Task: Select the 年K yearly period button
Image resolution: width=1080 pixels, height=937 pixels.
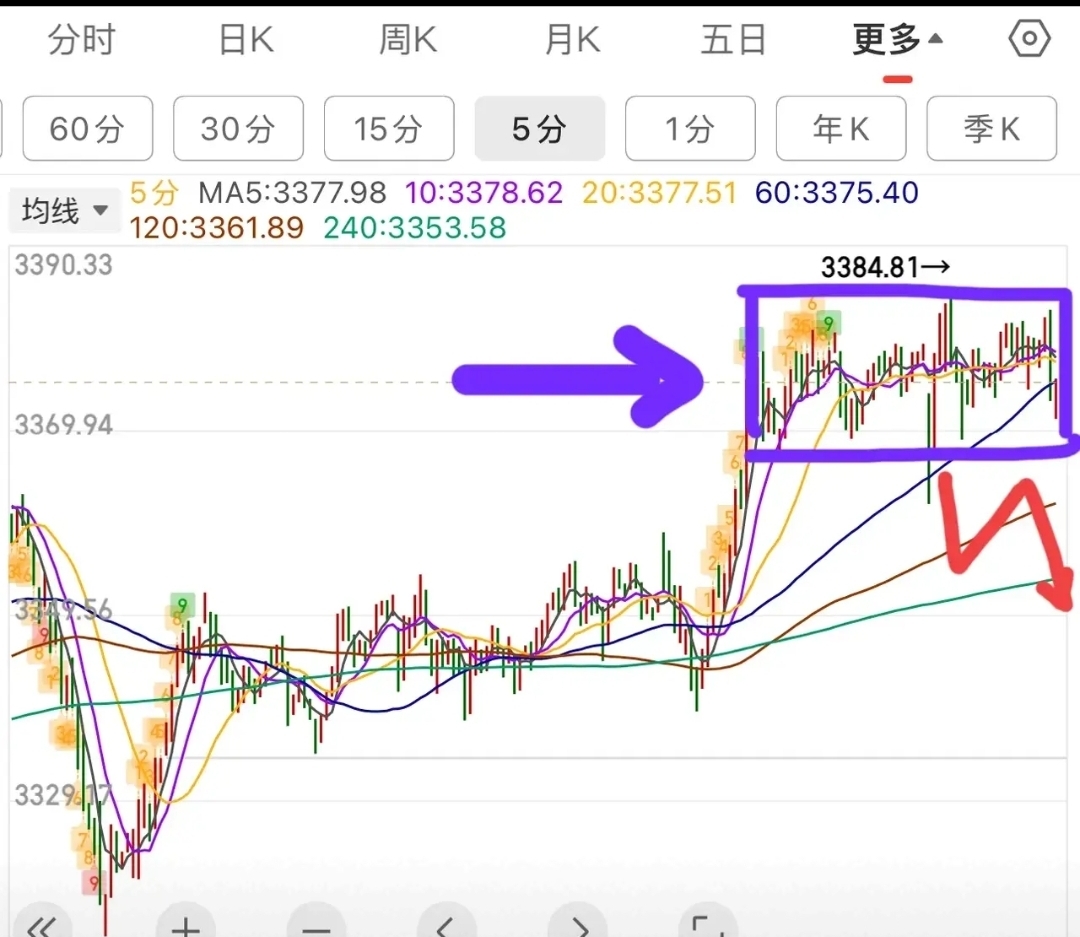Action: click(841, 129)
